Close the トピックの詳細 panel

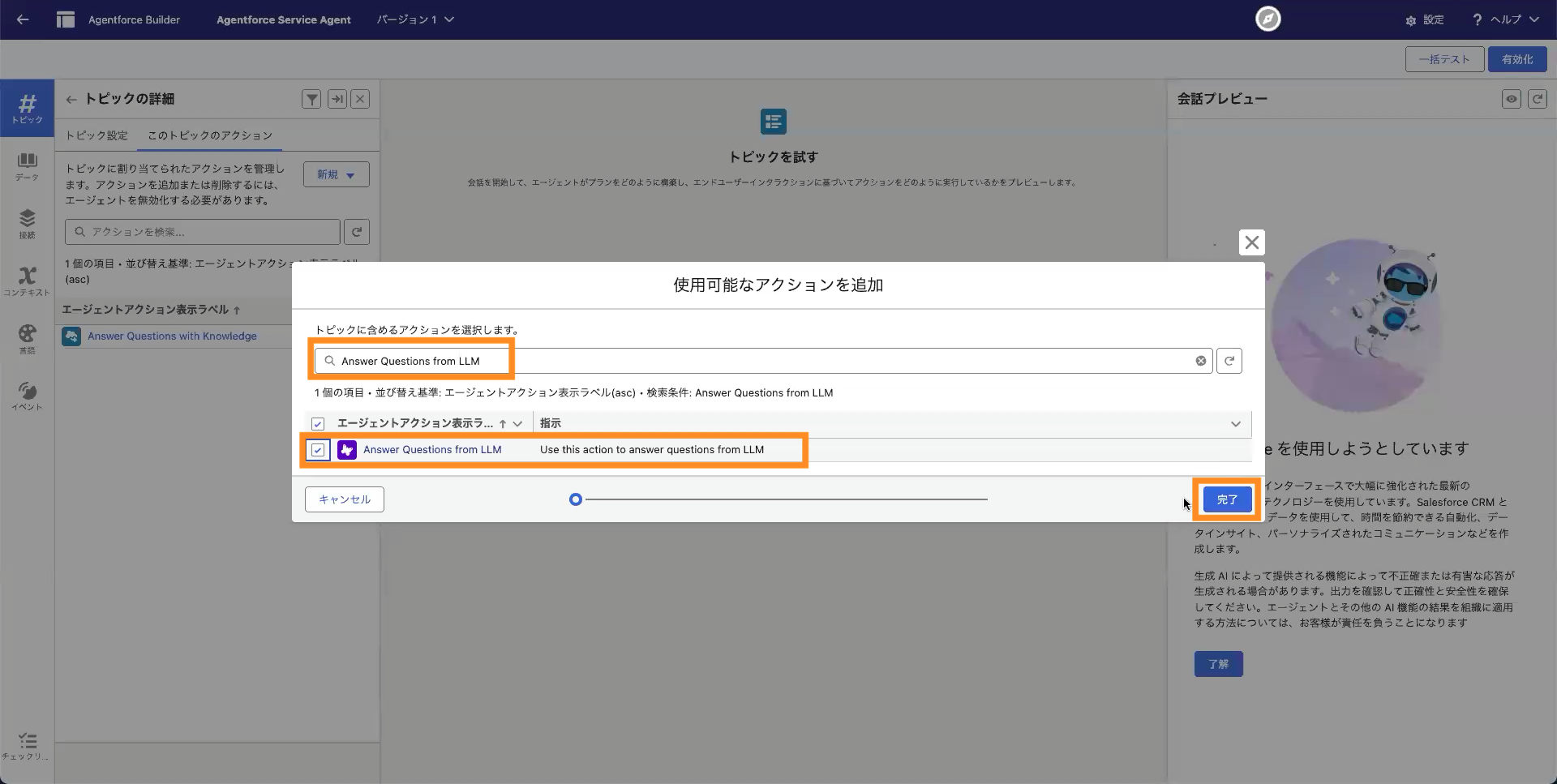(x=360, y=99)
